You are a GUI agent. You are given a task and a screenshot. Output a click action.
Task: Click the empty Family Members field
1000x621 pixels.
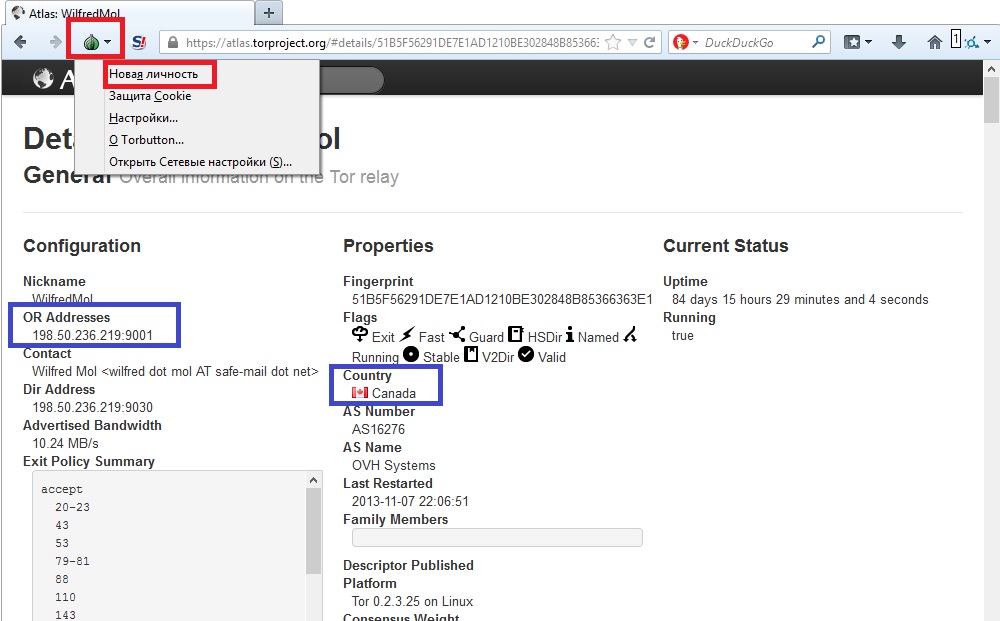click(x=497, y=537)
